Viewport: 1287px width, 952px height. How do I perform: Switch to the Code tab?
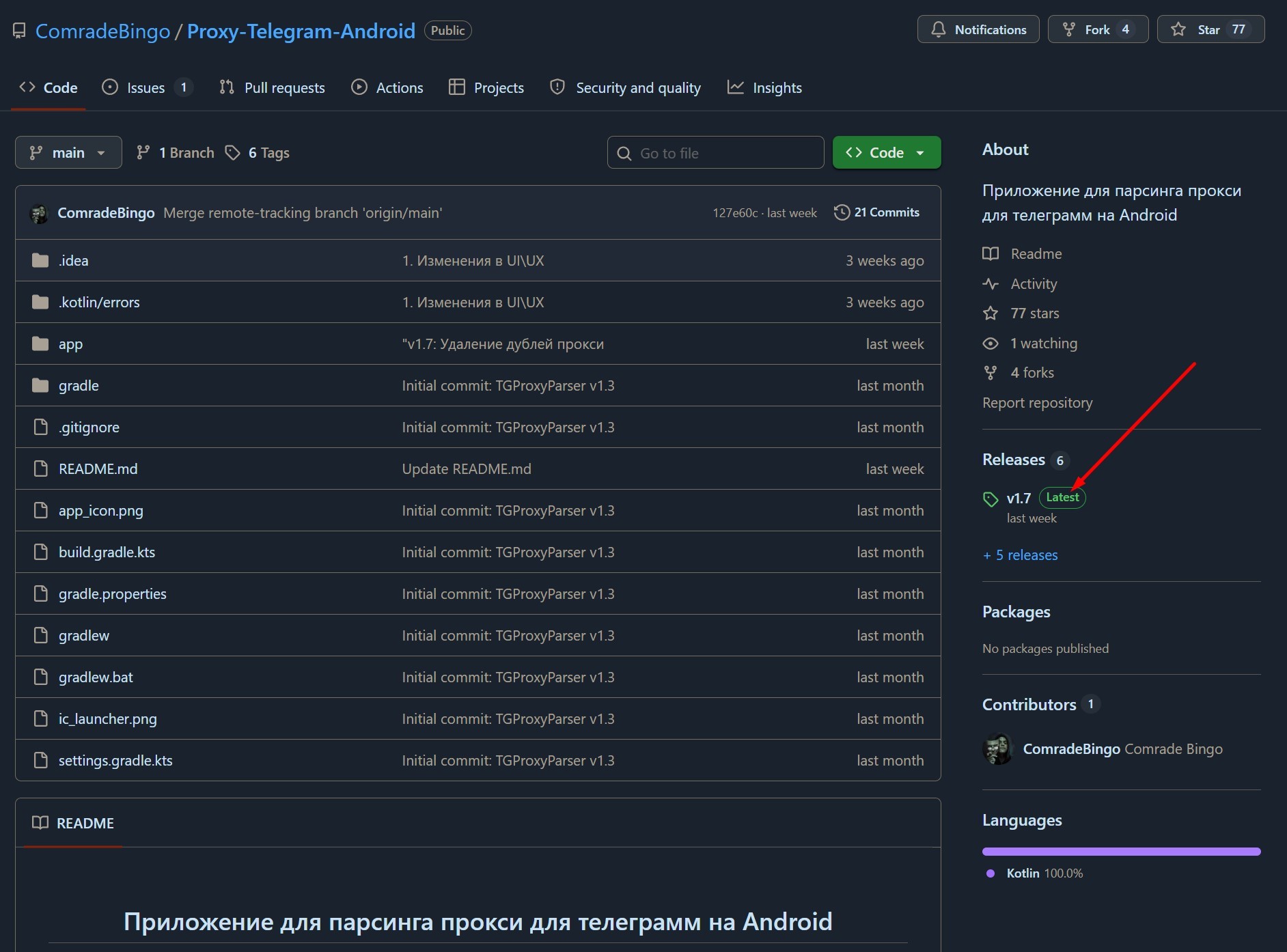(49, 87)
